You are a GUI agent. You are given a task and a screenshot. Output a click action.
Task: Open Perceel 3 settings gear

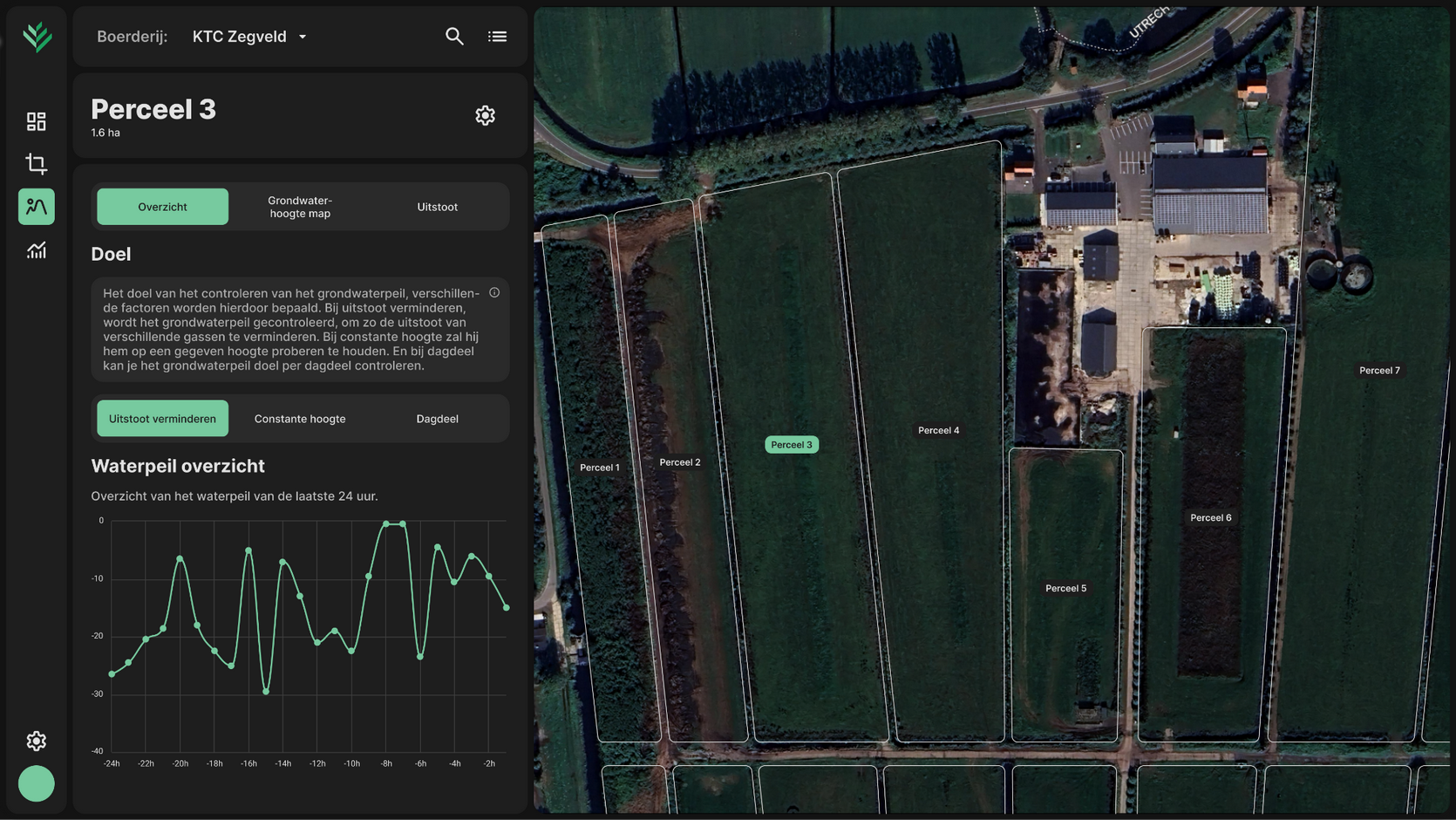[485, 115]
